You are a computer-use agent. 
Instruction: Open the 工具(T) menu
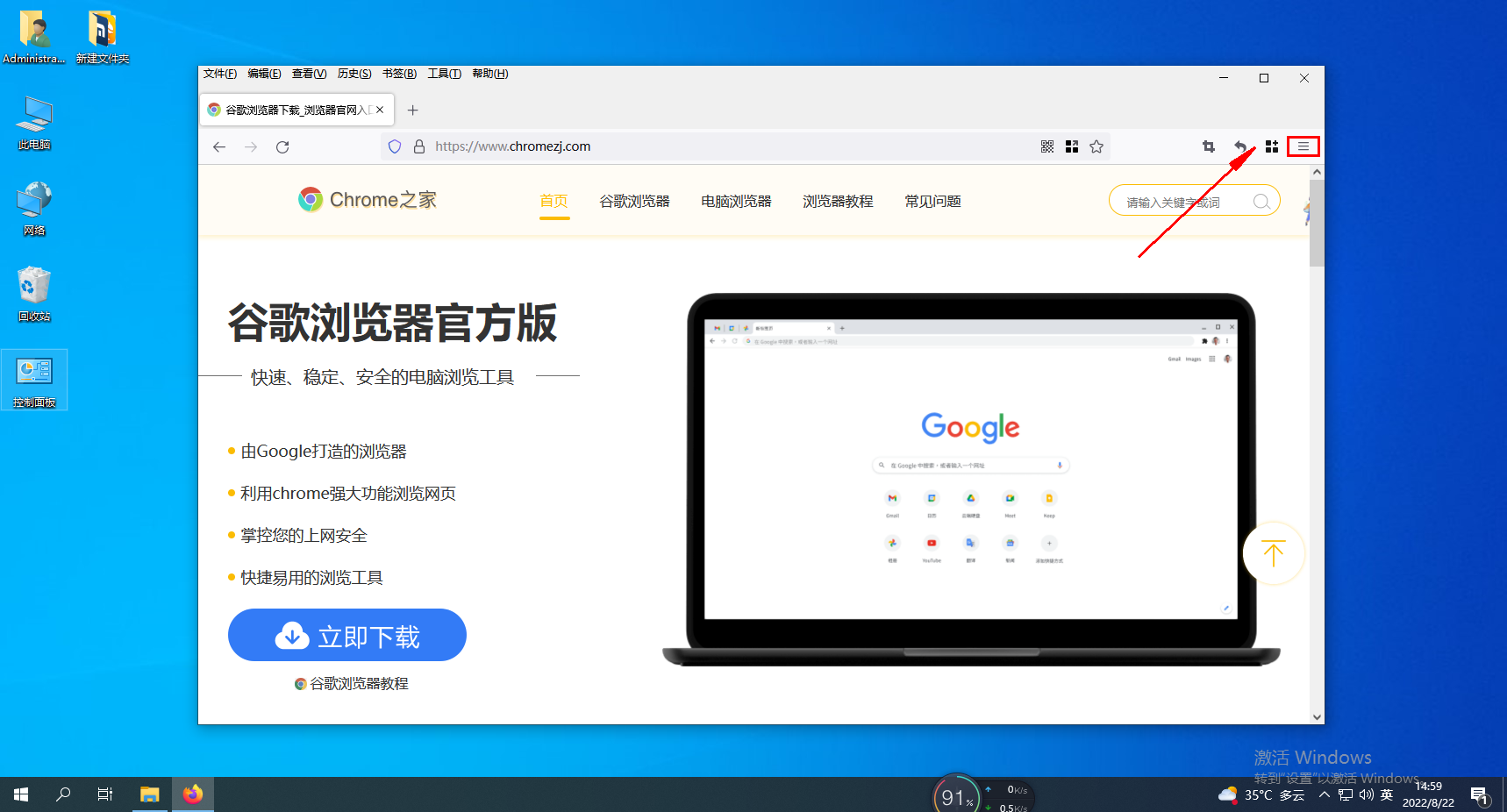pos(445,74)
